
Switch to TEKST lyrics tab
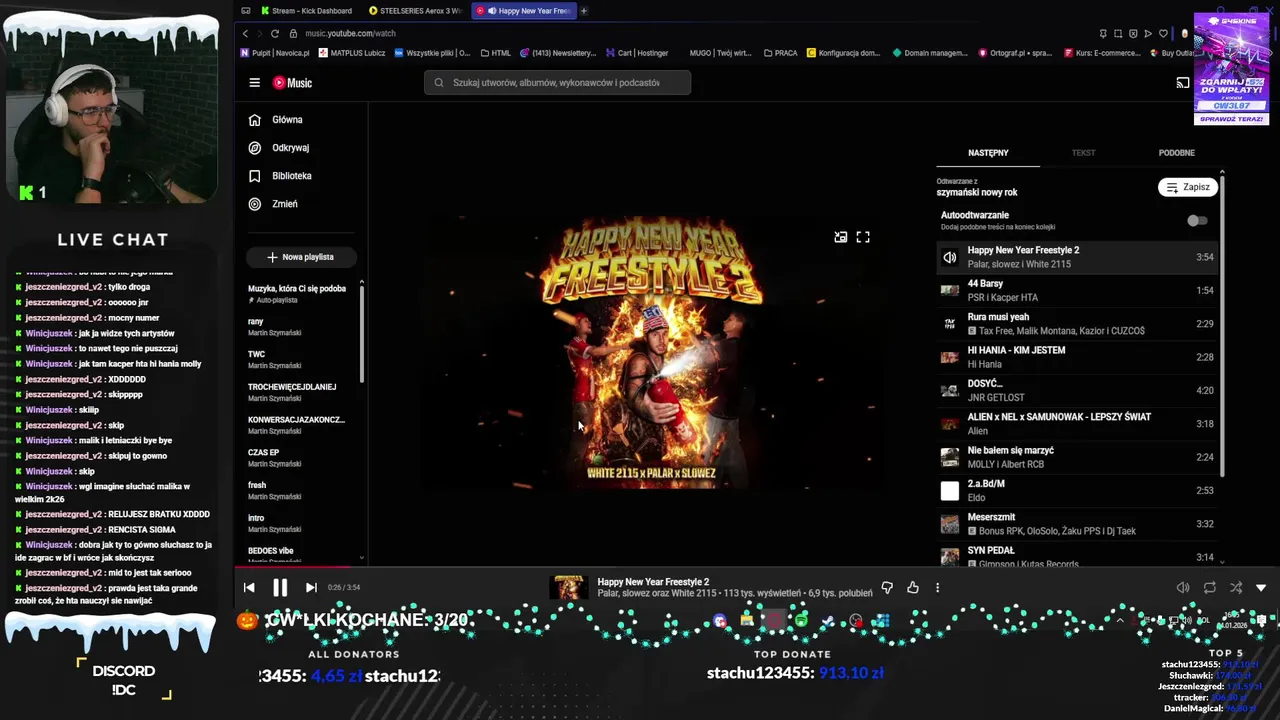[1083, 153]
